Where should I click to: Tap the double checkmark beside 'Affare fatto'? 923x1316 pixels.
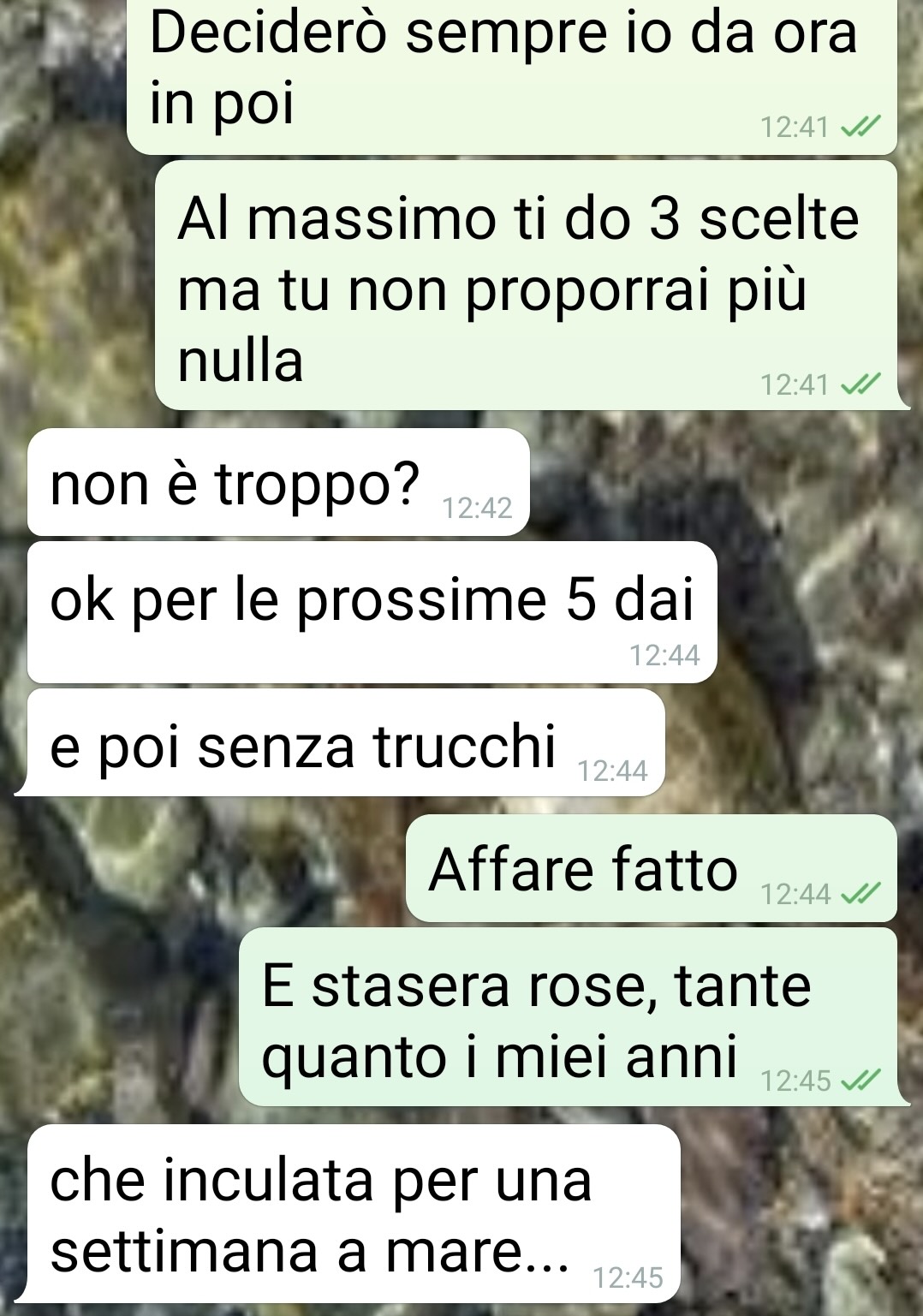(860, 895)
